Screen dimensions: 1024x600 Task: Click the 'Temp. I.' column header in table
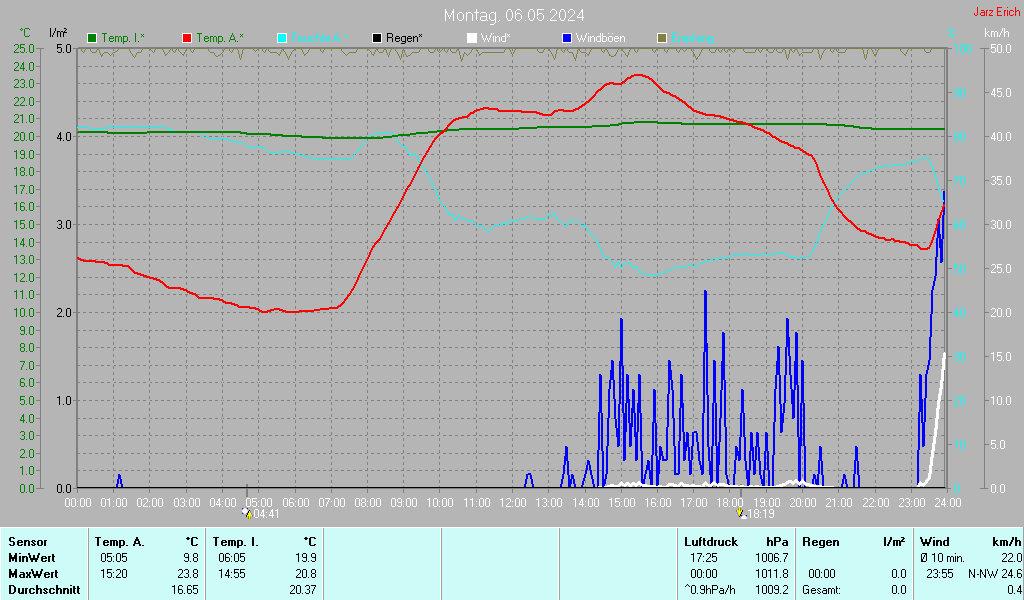pyautogui.click(x=236, y=542)
